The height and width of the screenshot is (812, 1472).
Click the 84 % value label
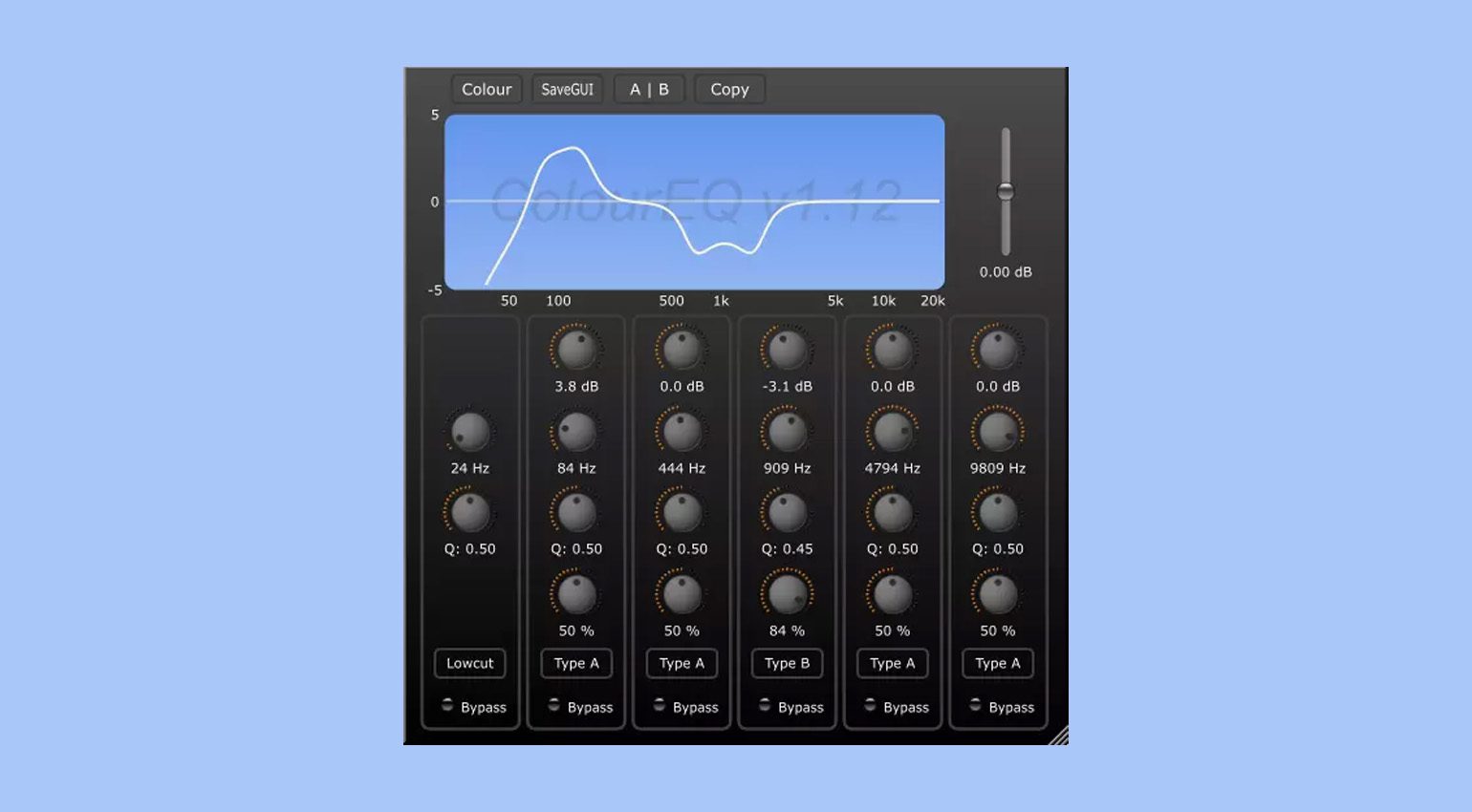(788, 630)
